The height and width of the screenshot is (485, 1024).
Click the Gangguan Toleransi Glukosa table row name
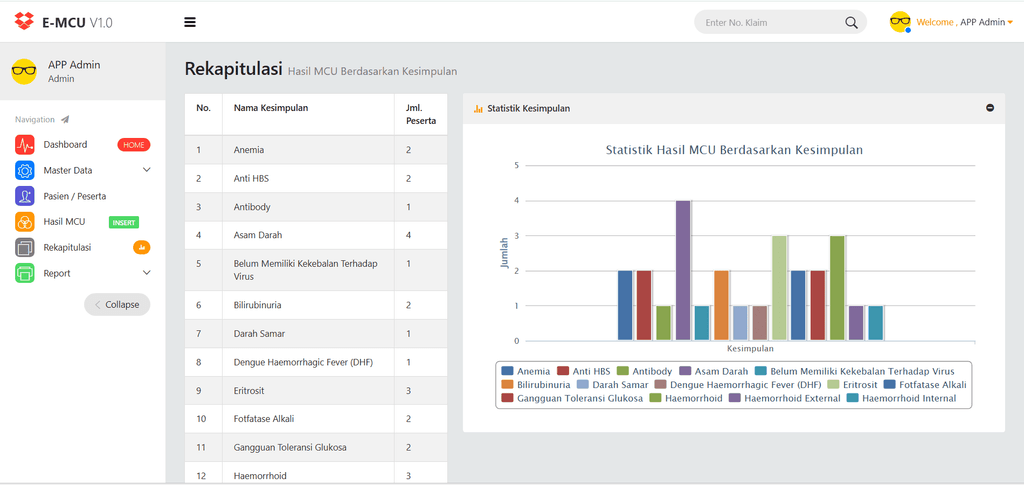click(290, 447)
